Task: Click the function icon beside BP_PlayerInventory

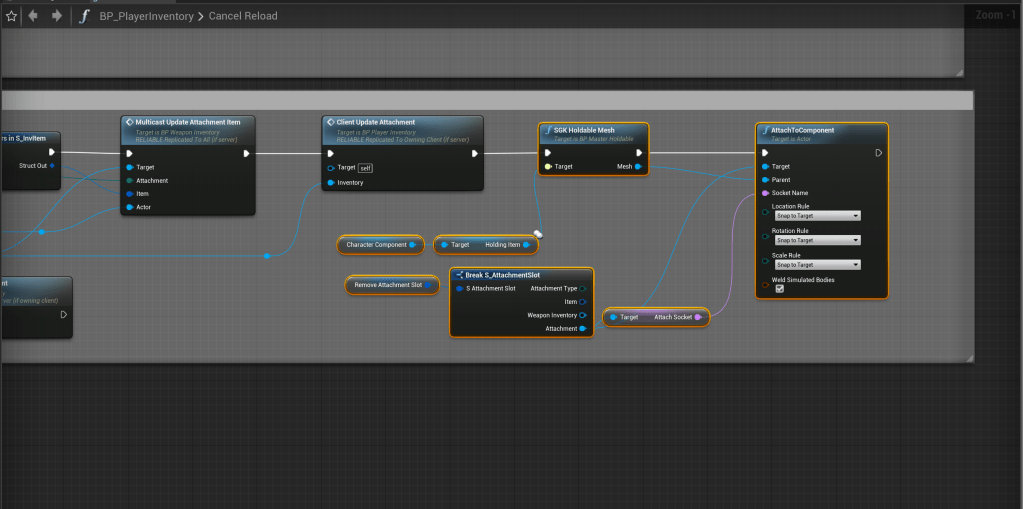Action: (x=84, y=16)
